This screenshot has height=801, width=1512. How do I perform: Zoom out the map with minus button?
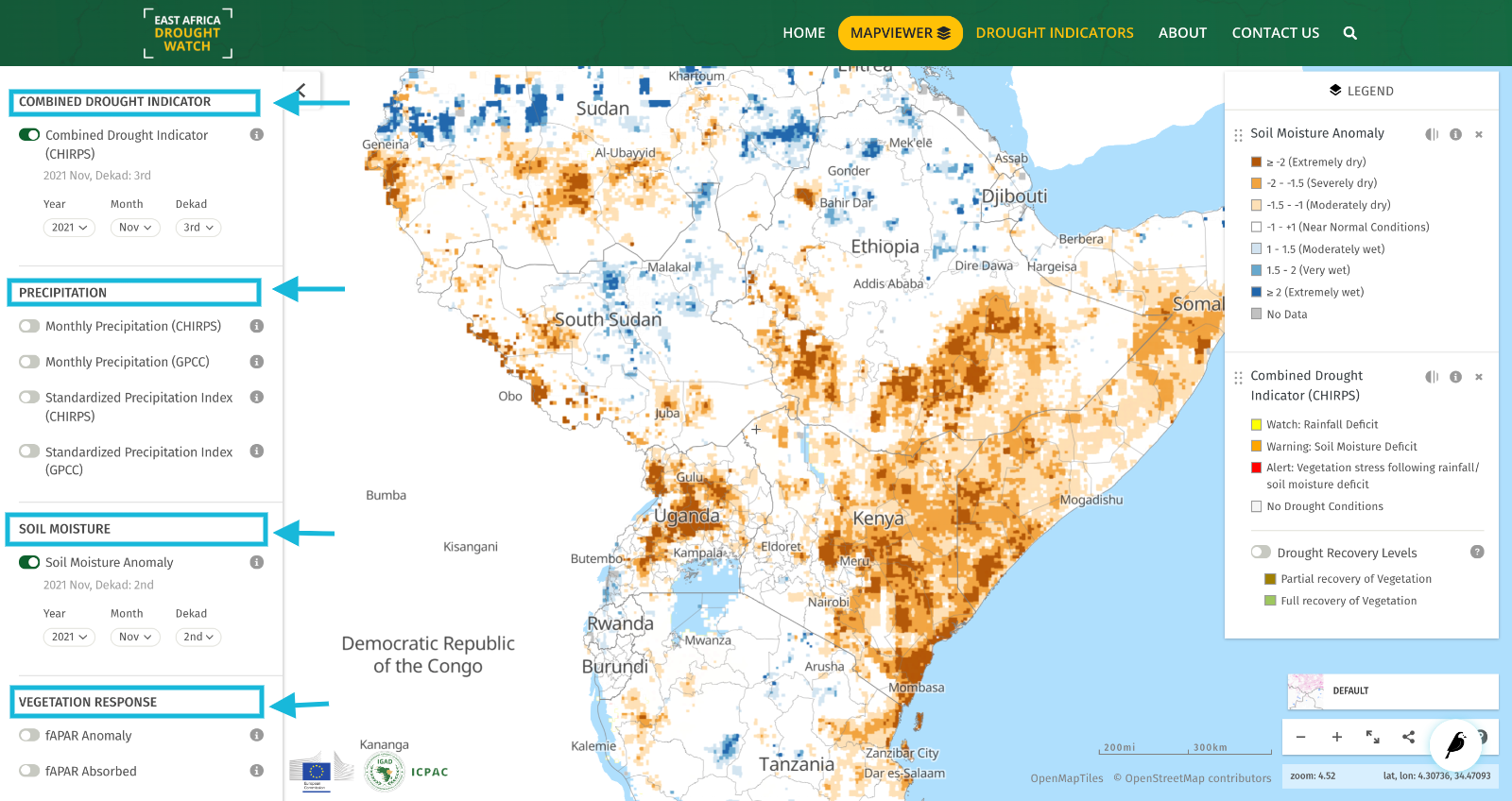tap(1300, 737)
